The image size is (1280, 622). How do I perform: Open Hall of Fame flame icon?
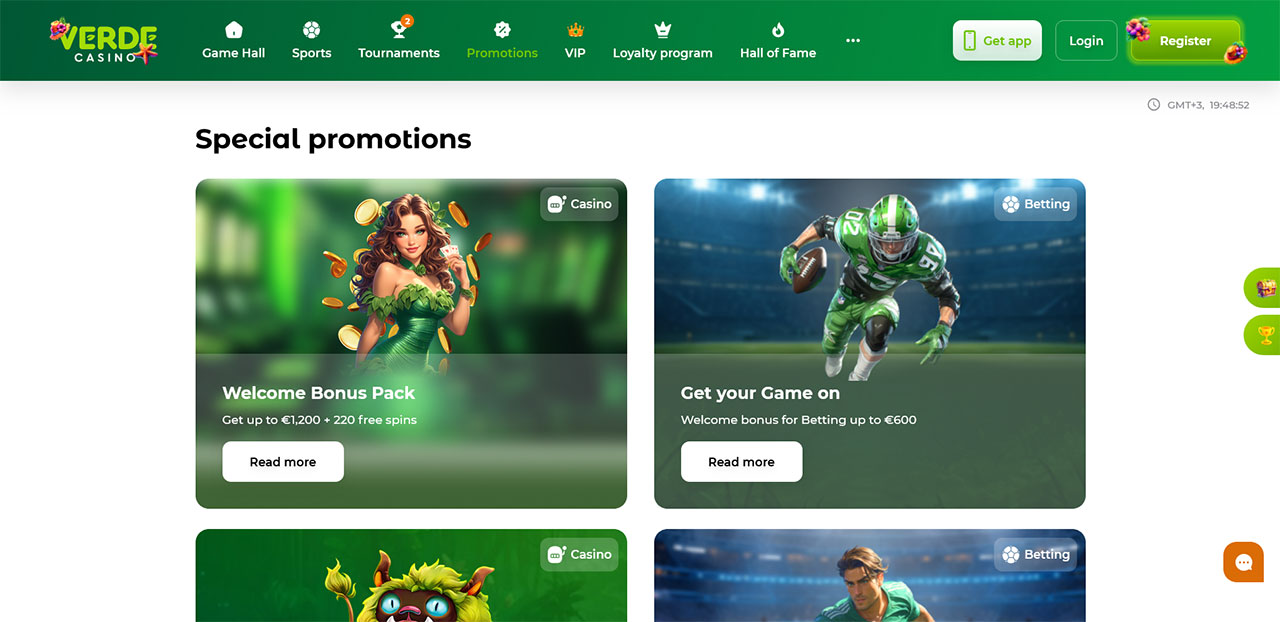[778, 29]
